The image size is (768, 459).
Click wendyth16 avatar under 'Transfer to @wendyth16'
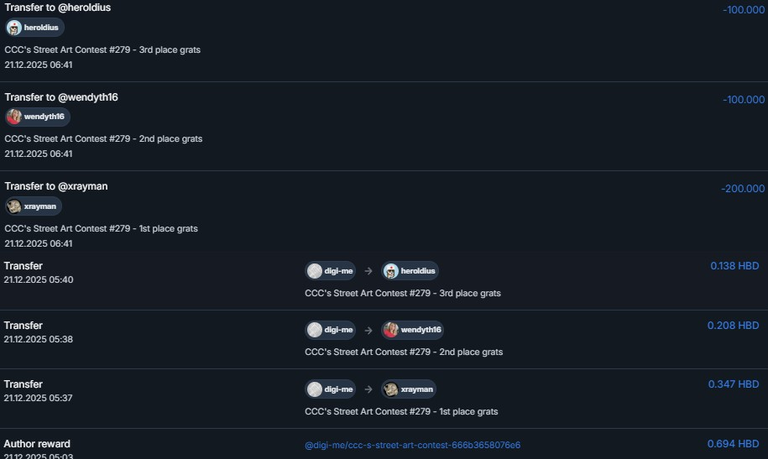pos(14,117)
